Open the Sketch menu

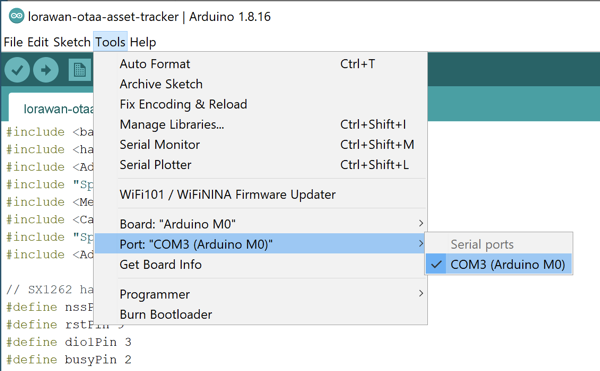click(72, 42)
